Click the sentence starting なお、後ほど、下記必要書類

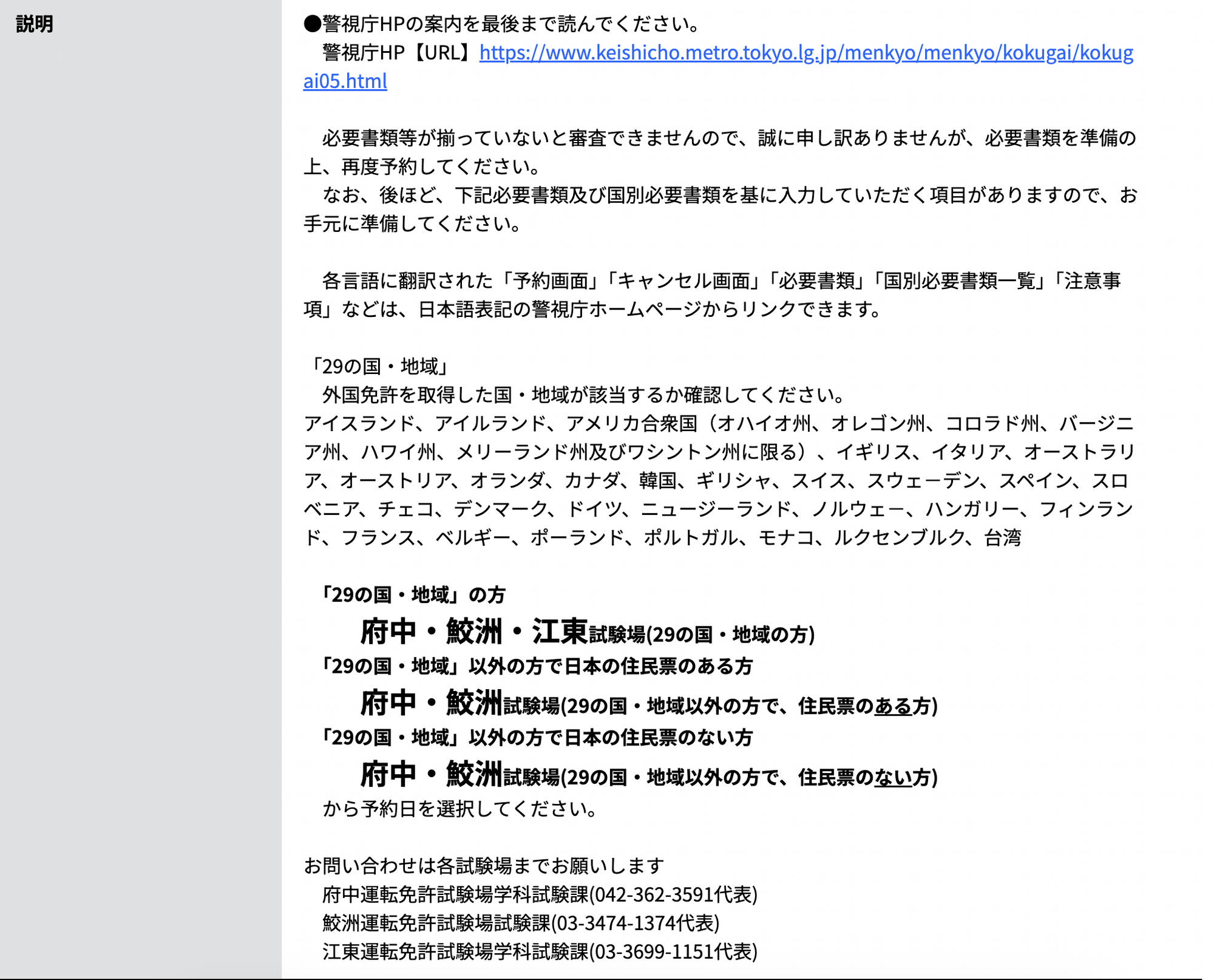click(720, 209)
